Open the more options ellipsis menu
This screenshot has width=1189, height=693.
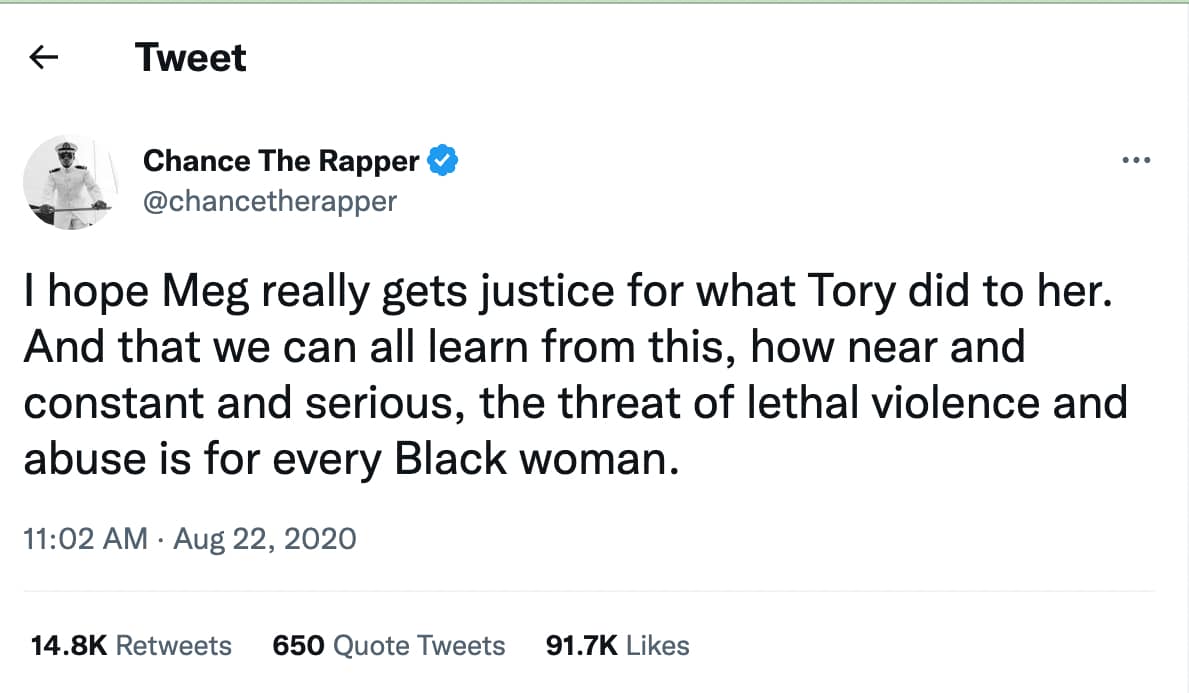pyautogui.click(x=1136, y=158)
